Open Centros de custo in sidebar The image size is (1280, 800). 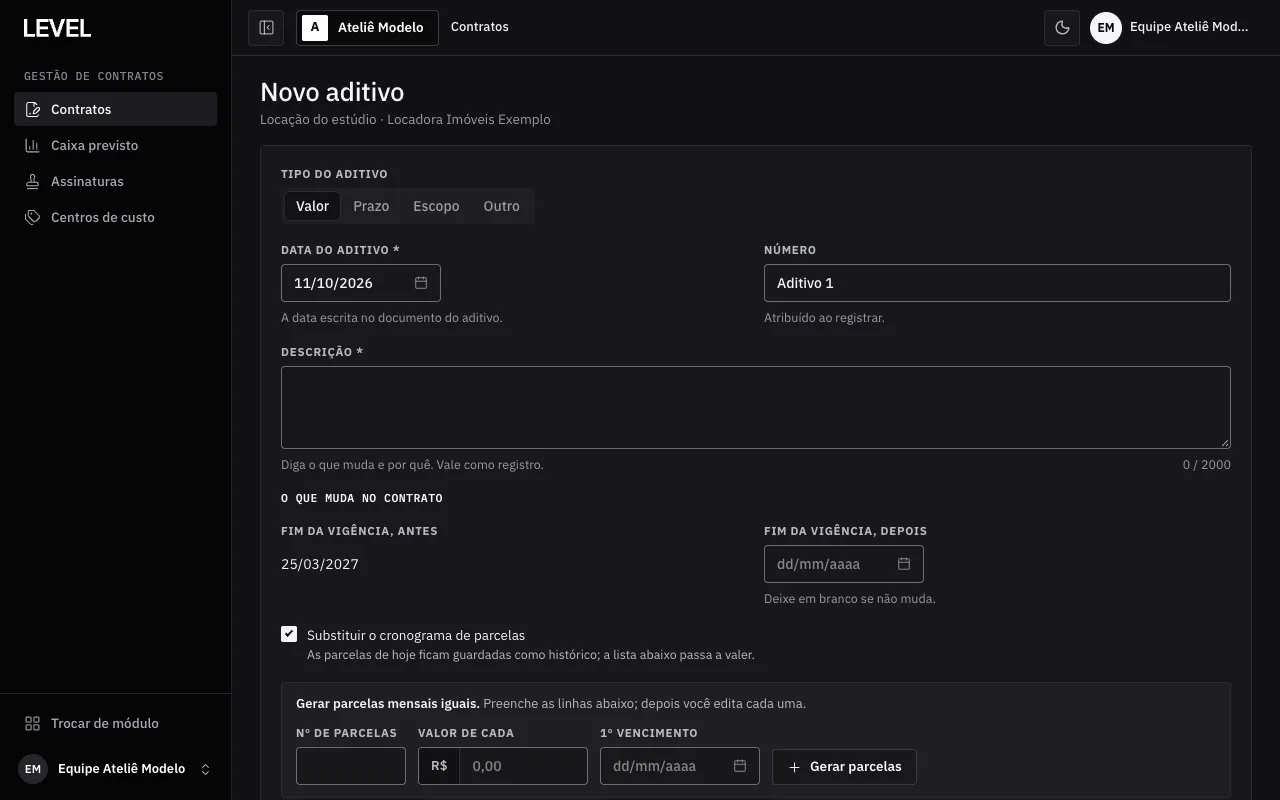click(115, 218)
